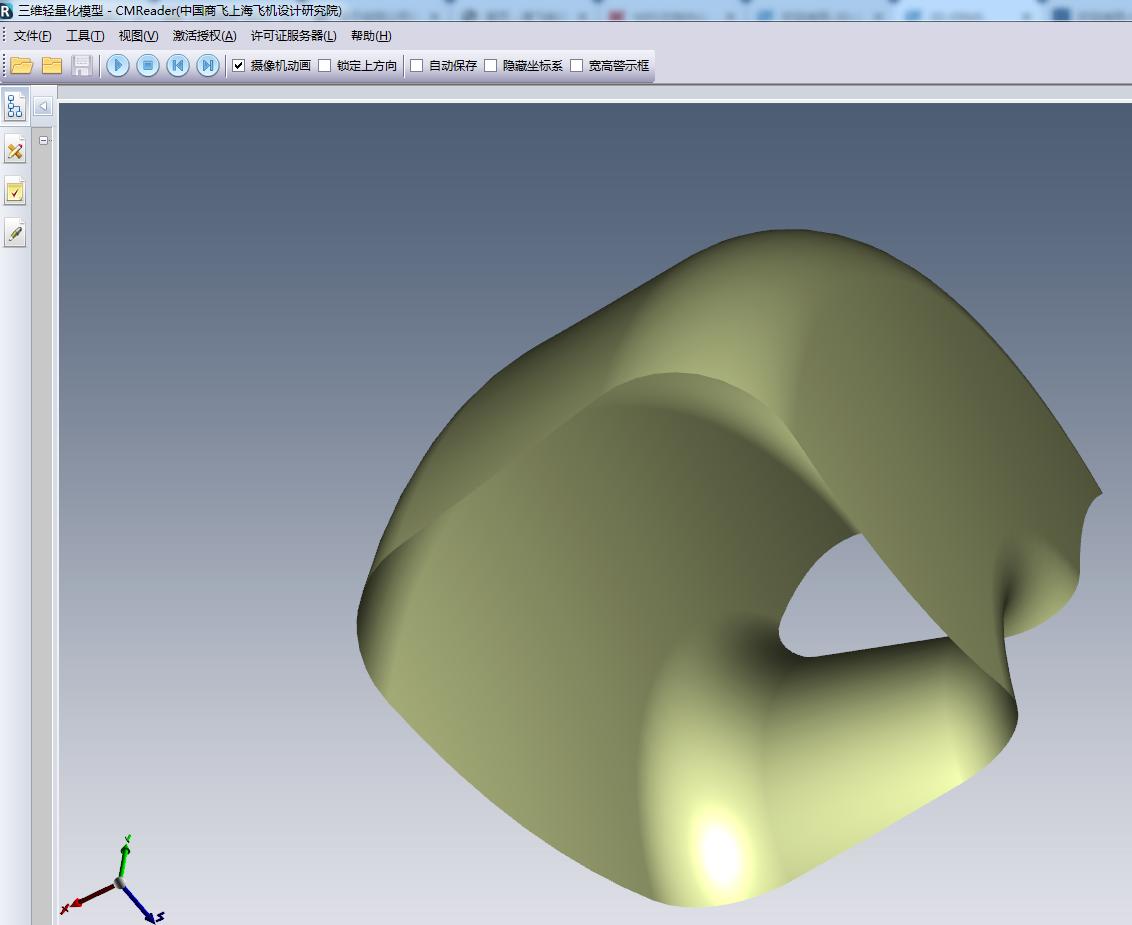Screen dimensions: 1132x925
Task: Open the 文件(F) menu
Action: pyautogui.click(x=32, y=36)
